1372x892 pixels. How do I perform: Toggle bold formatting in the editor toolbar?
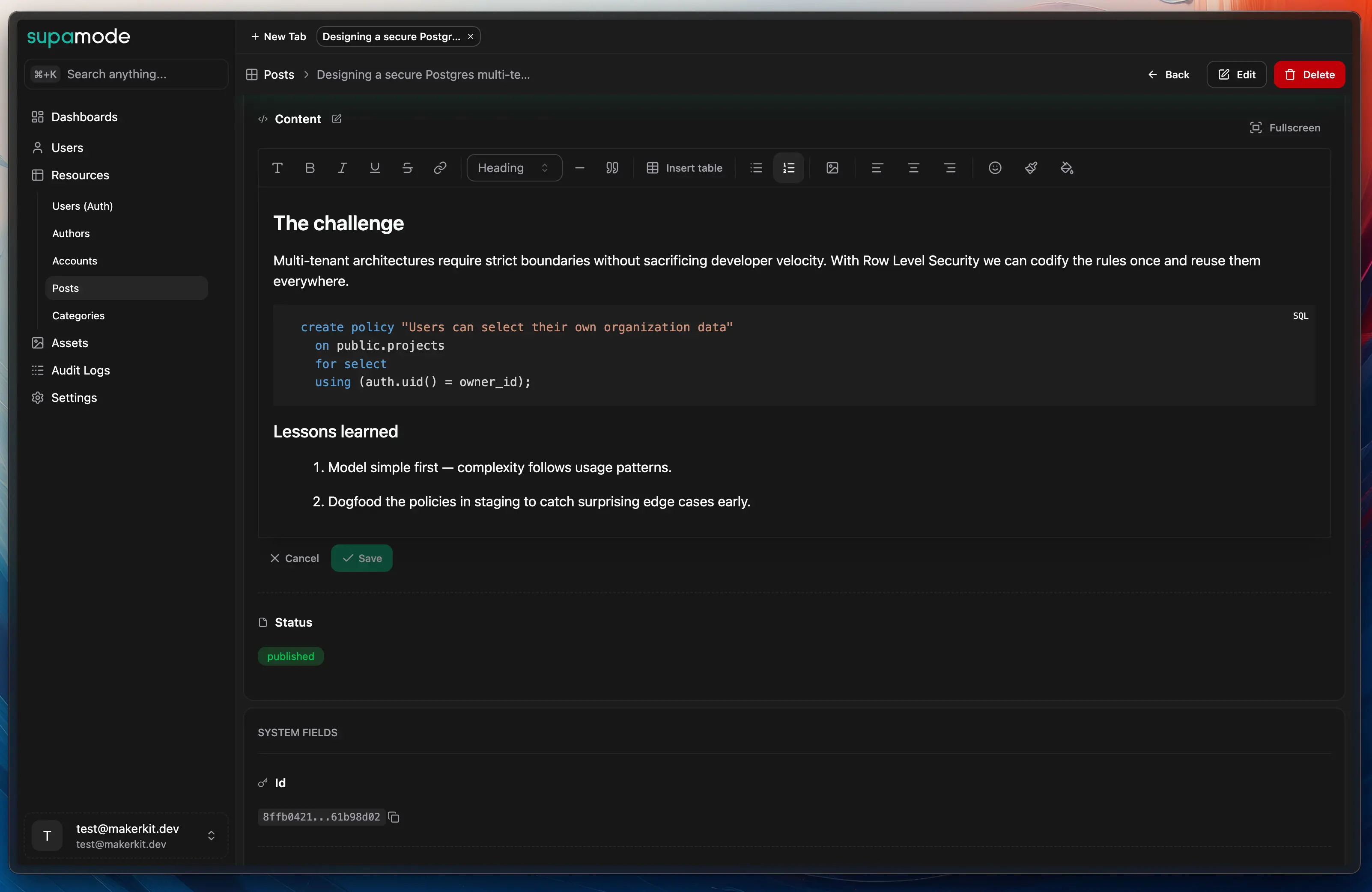coord(310,168)
